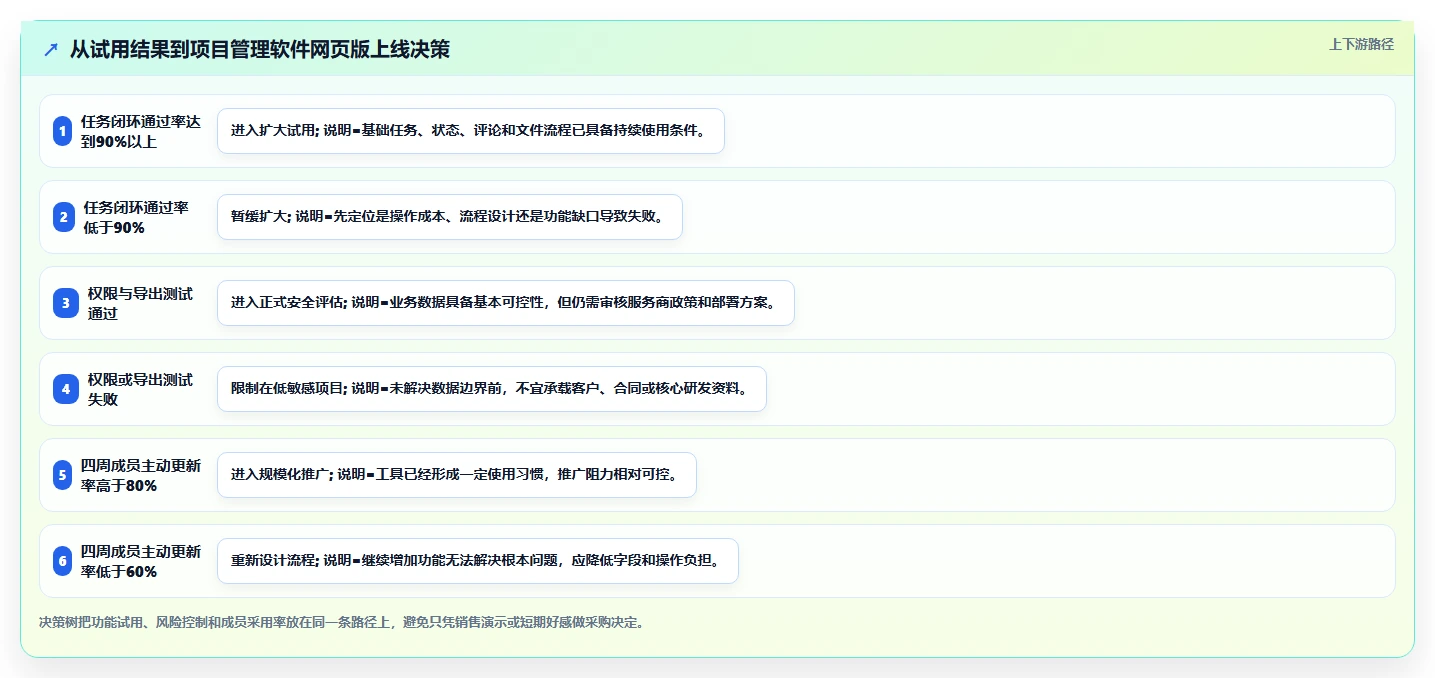The height and width of the screenshot is (678, 1435).
Task: Click the footer note starting 决策树把功能试用
Action: tap(342, 622)
